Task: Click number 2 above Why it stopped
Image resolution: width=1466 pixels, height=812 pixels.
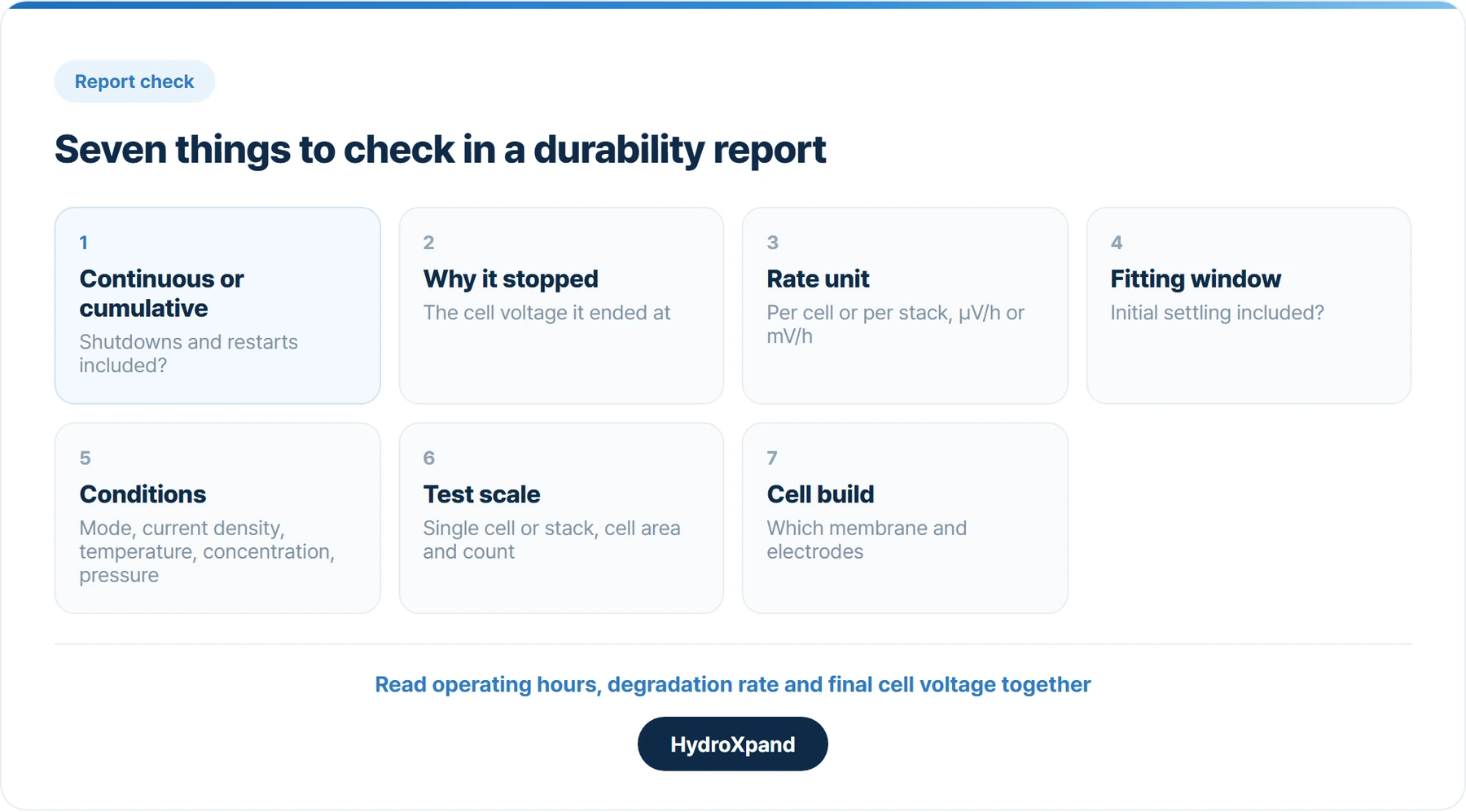Action: point(428,243)
